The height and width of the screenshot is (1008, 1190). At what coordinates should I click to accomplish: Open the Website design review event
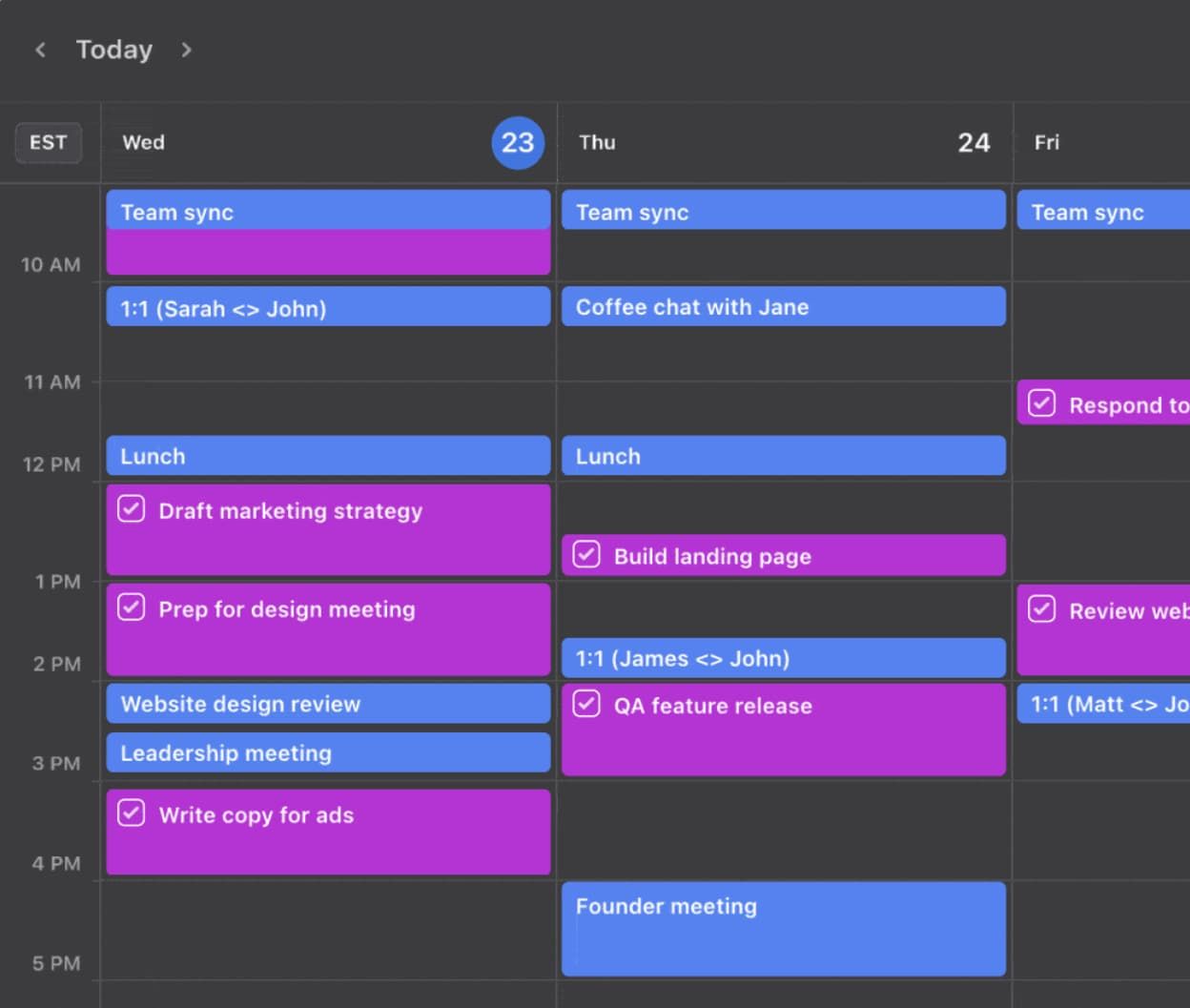pos(328,704)
